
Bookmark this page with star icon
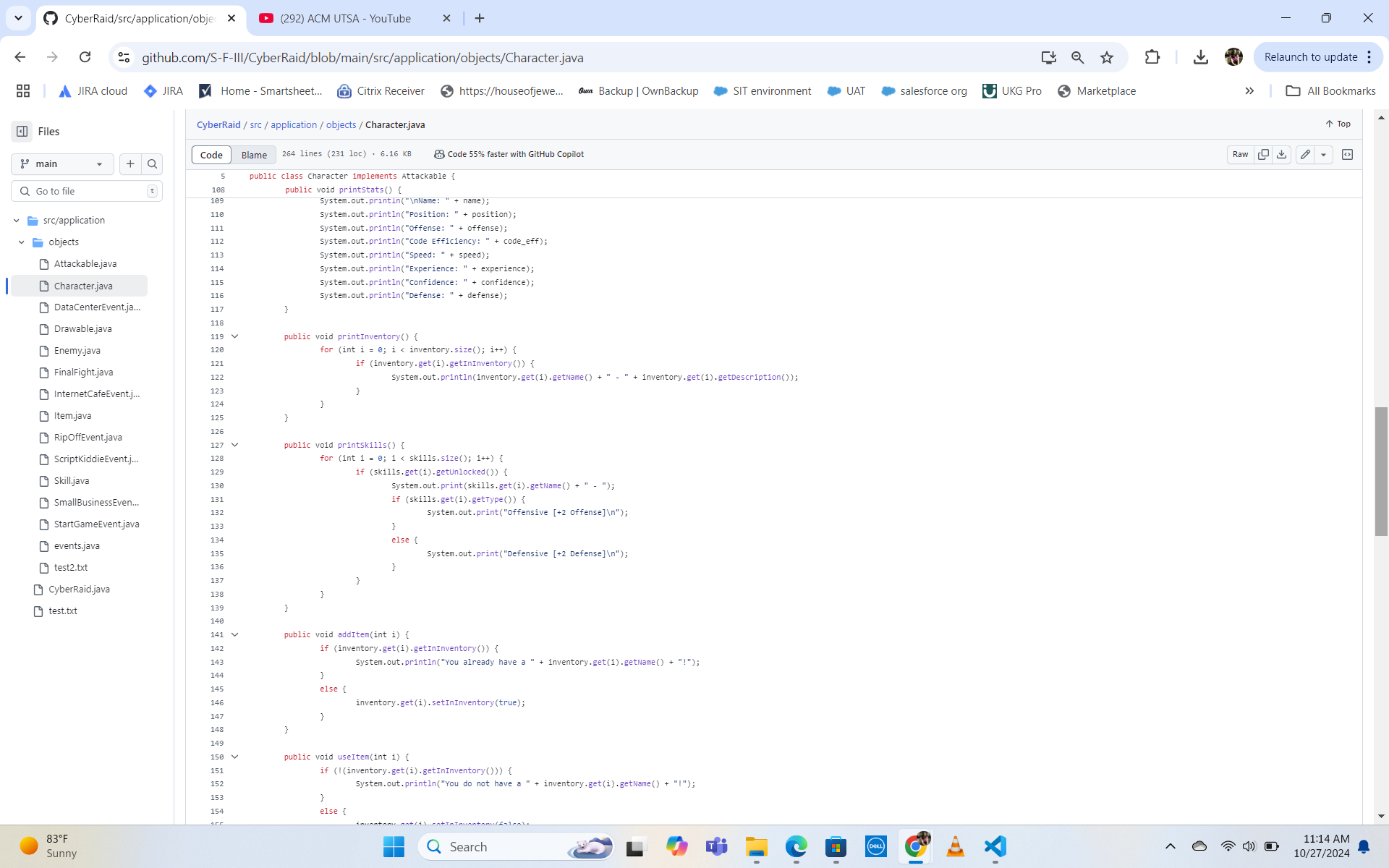click(1106, 57)
